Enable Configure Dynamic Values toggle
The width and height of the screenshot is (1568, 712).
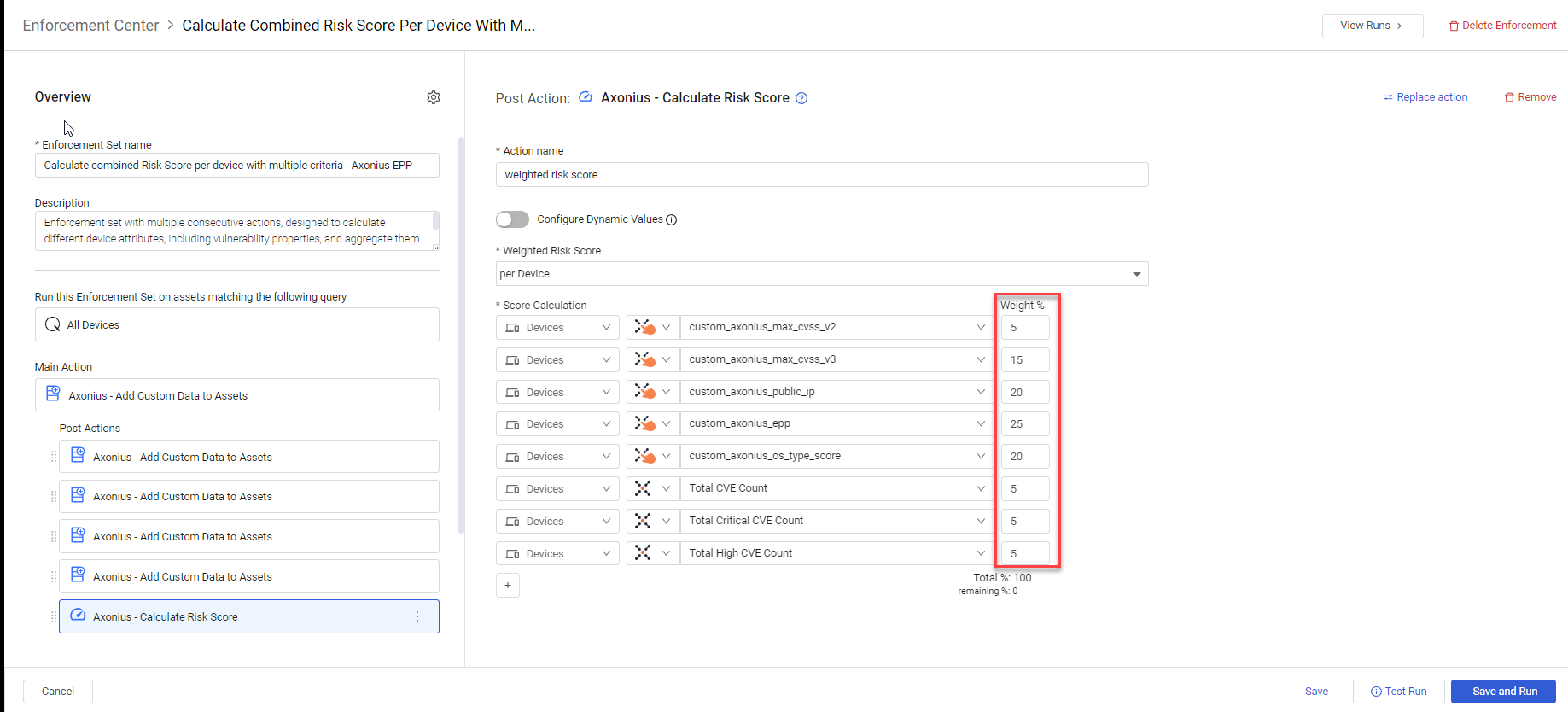coord(512,219)
